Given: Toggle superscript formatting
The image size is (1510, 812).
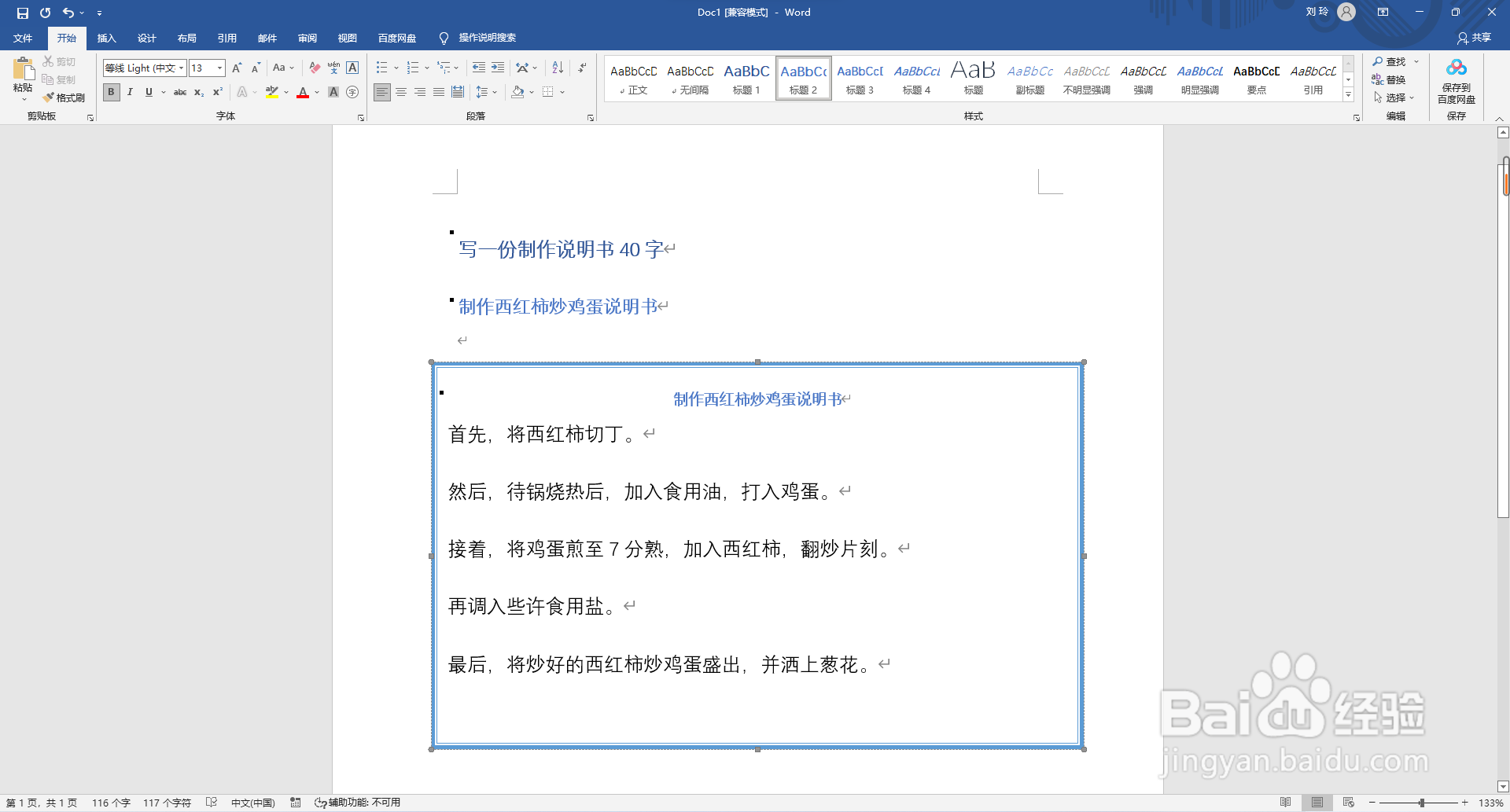Looking at the screenshot, I should click(218, 92).
